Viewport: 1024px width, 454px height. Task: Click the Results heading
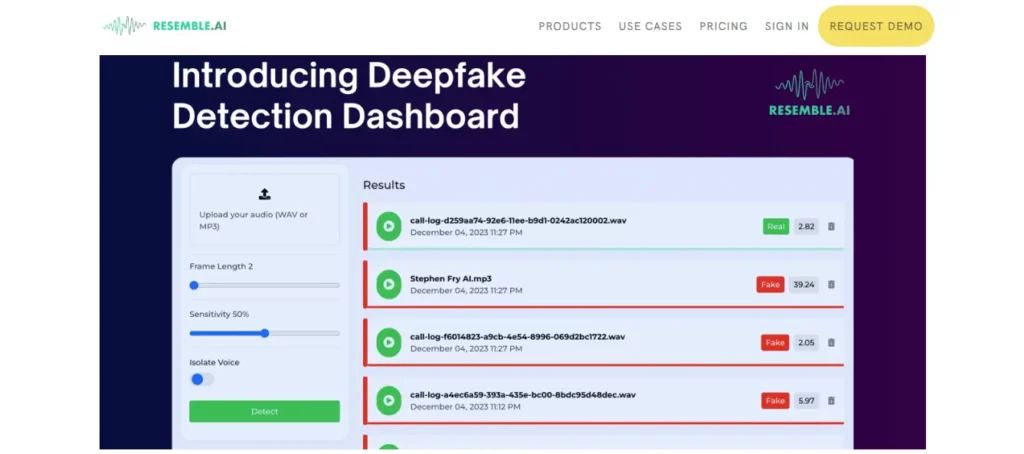[x=384, y=185]
